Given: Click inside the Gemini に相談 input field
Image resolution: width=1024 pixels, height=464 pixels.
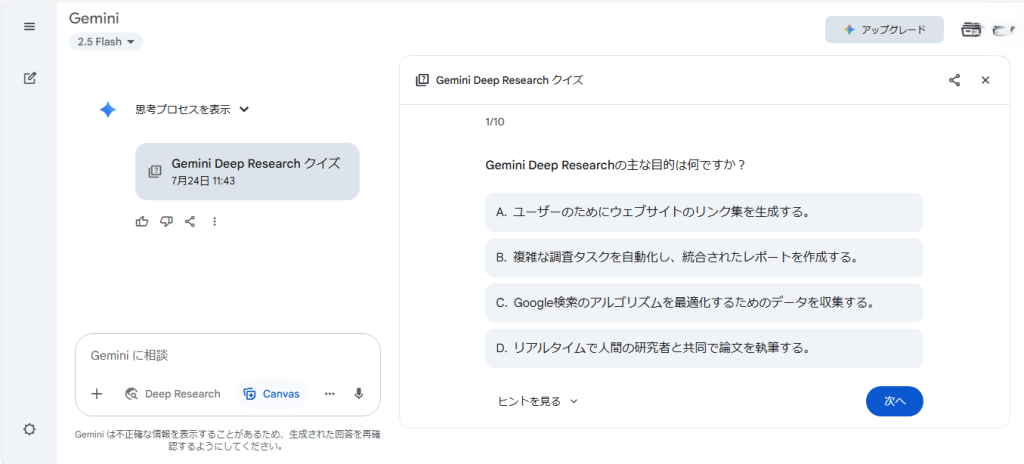Looking at the screenshot, I should tap(227, 355).
